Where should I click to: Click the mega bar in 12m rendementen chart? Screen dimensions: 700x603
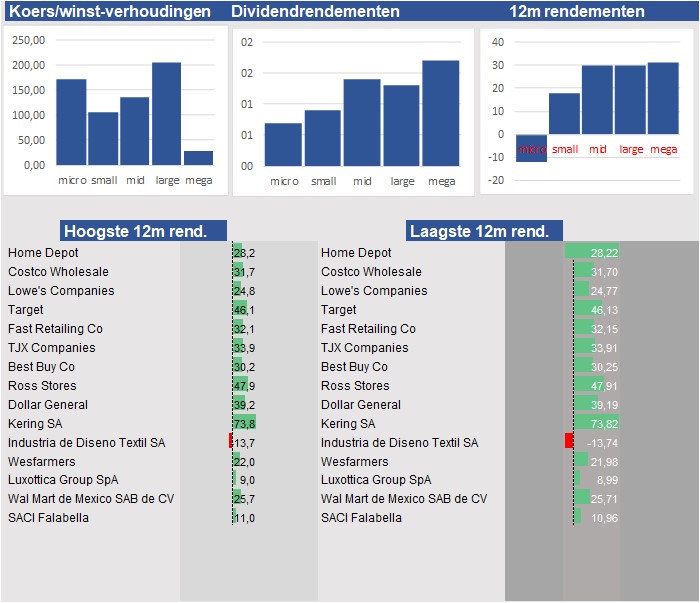click(x=663, y=98)
